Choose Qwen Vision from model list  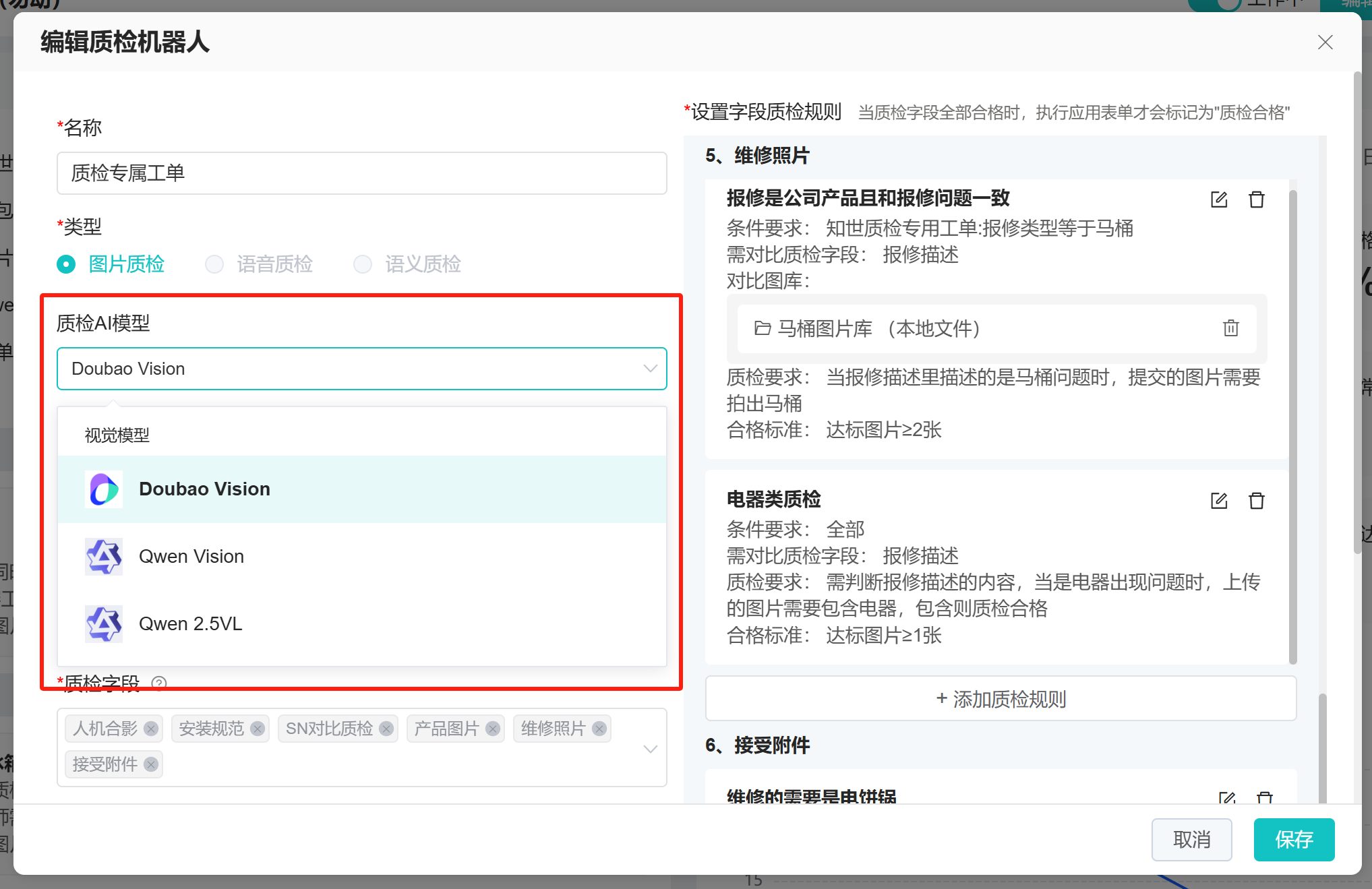(362, 557)
